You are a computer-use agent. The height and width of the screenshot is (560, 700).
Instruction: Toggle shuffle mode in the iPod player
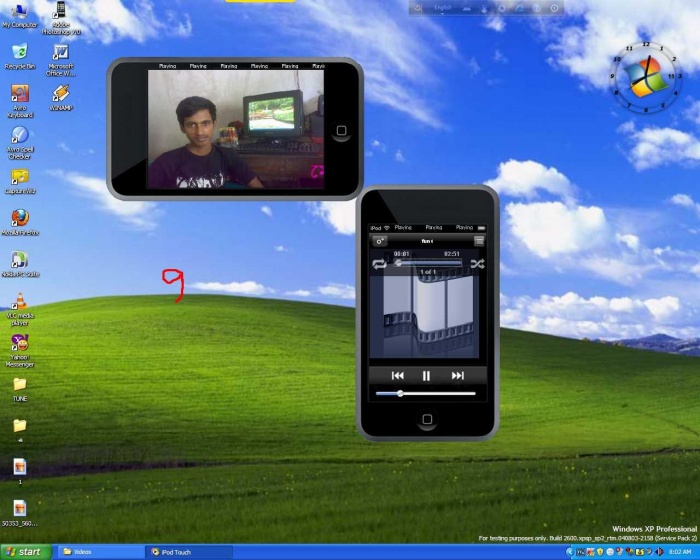coord(477,264)
